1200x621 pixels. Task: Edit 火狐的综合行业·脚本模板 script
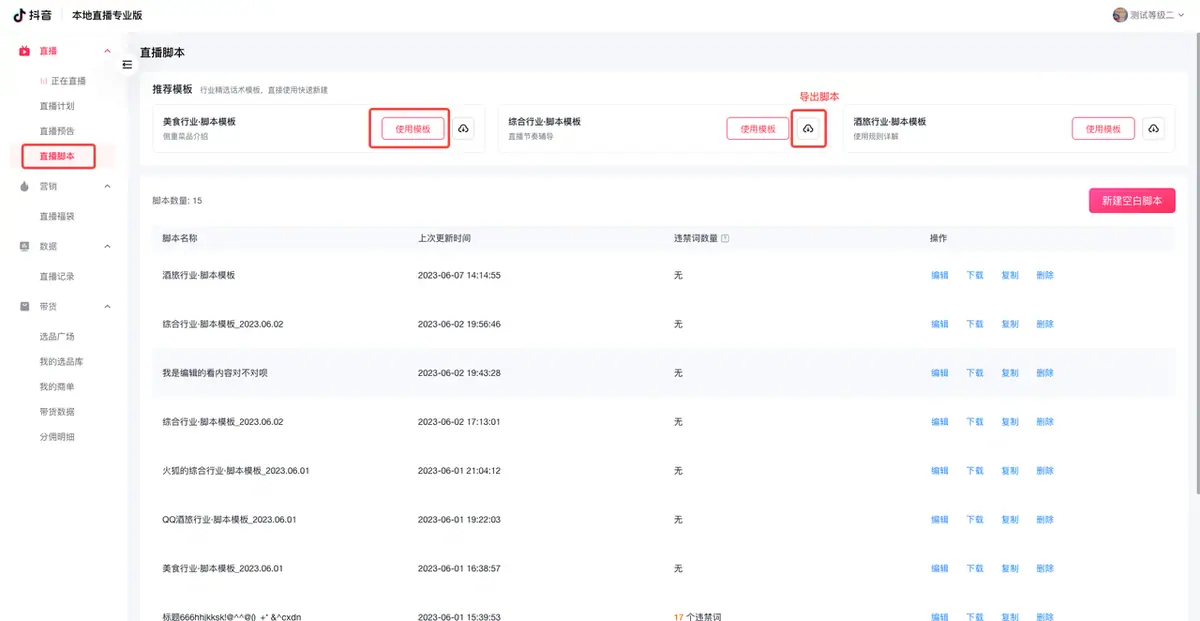coord(940,471)
